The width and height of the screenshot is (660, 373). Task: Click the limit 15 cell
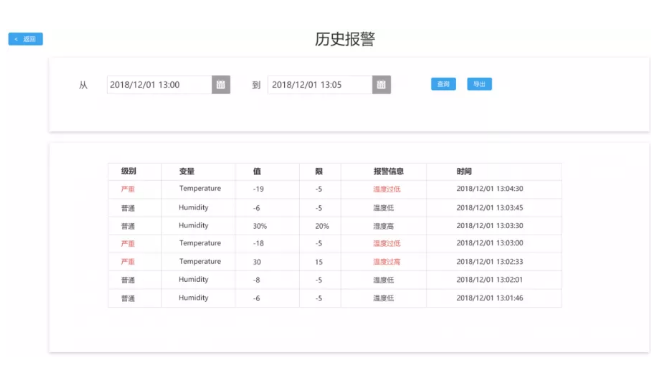pos(319,262)
